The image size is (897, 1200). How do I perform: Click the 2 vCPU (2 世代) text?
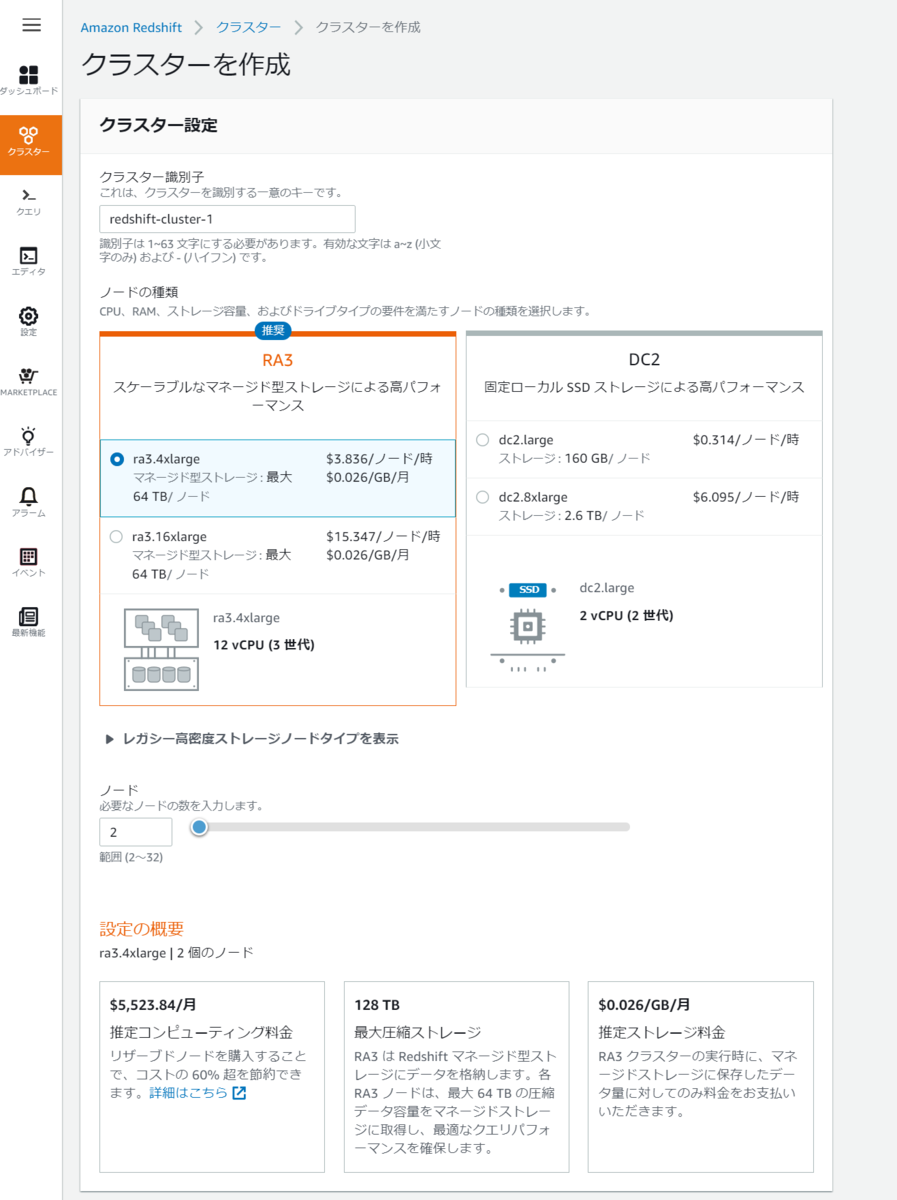(626, 615)
